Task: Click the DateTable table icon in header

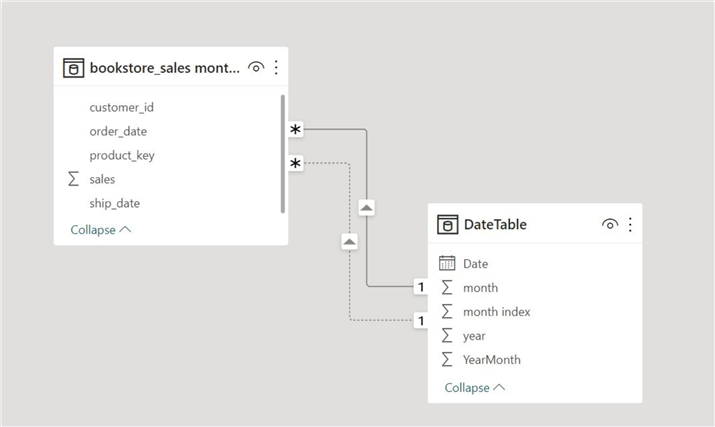Action: coord(447,224)
